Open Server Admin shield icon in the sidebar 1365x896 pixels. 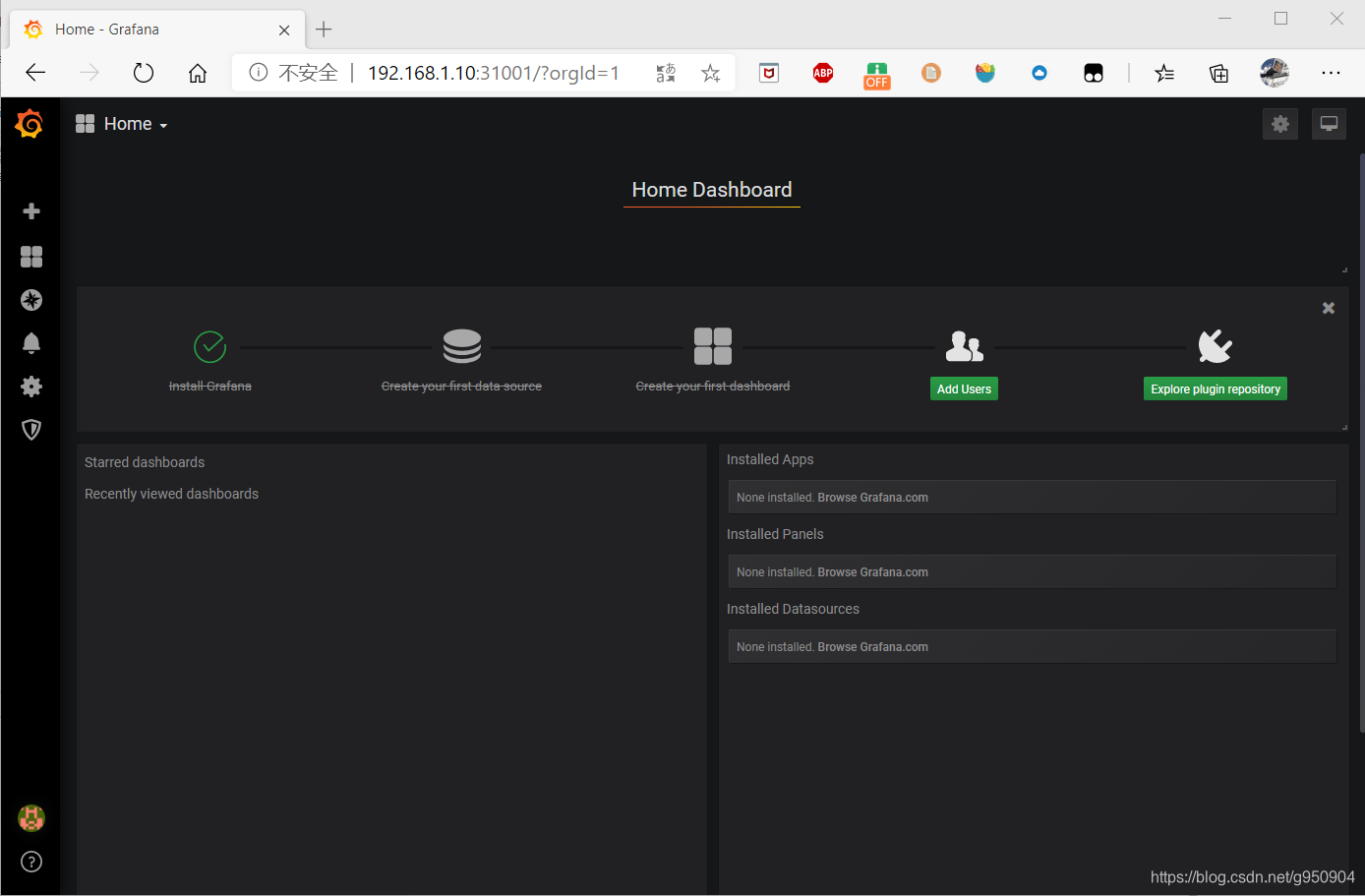[31, 430]
